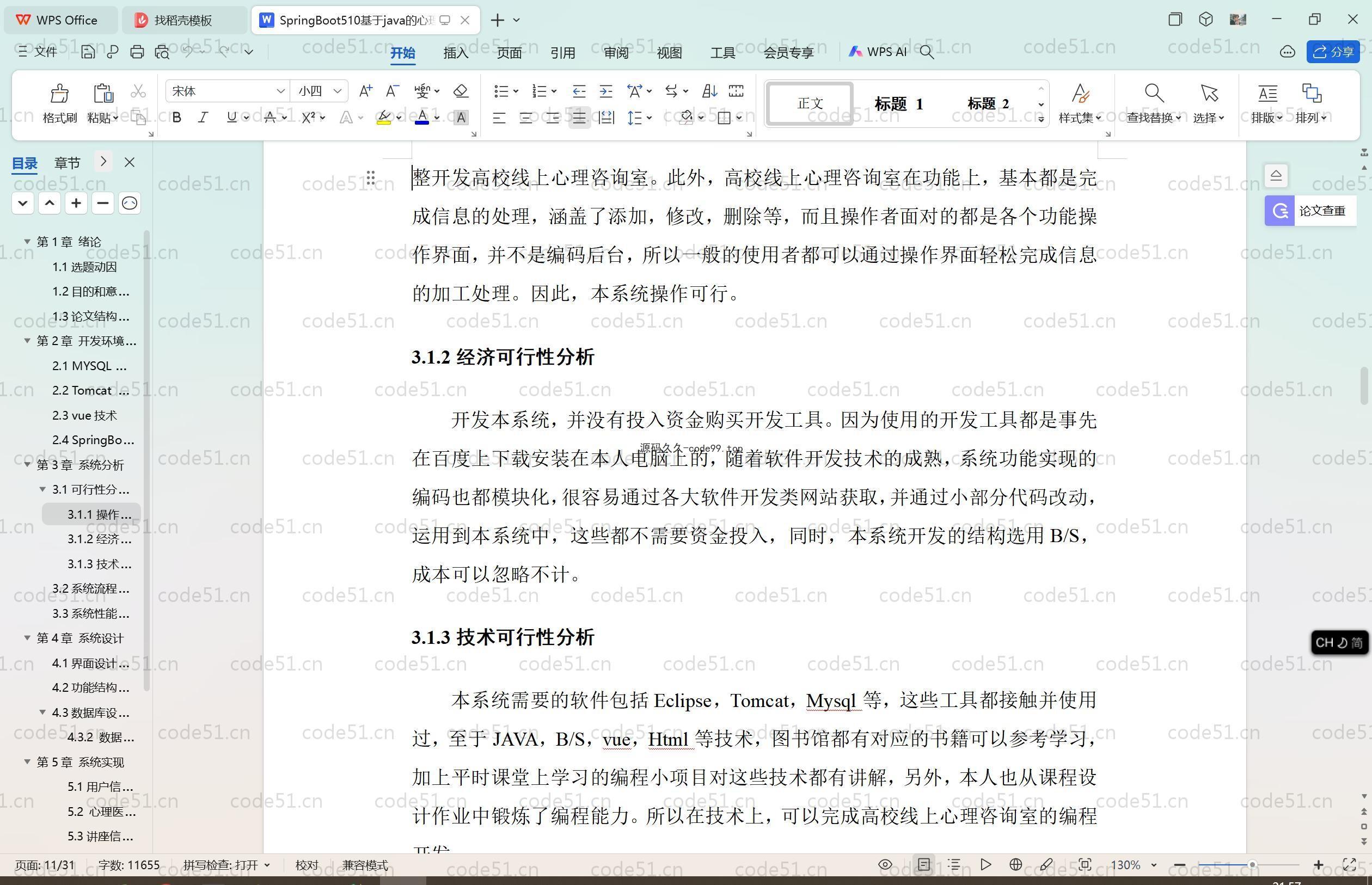Click the Print Preview icon
This screenshot has width=1372, height=885.
click(162, 52)
